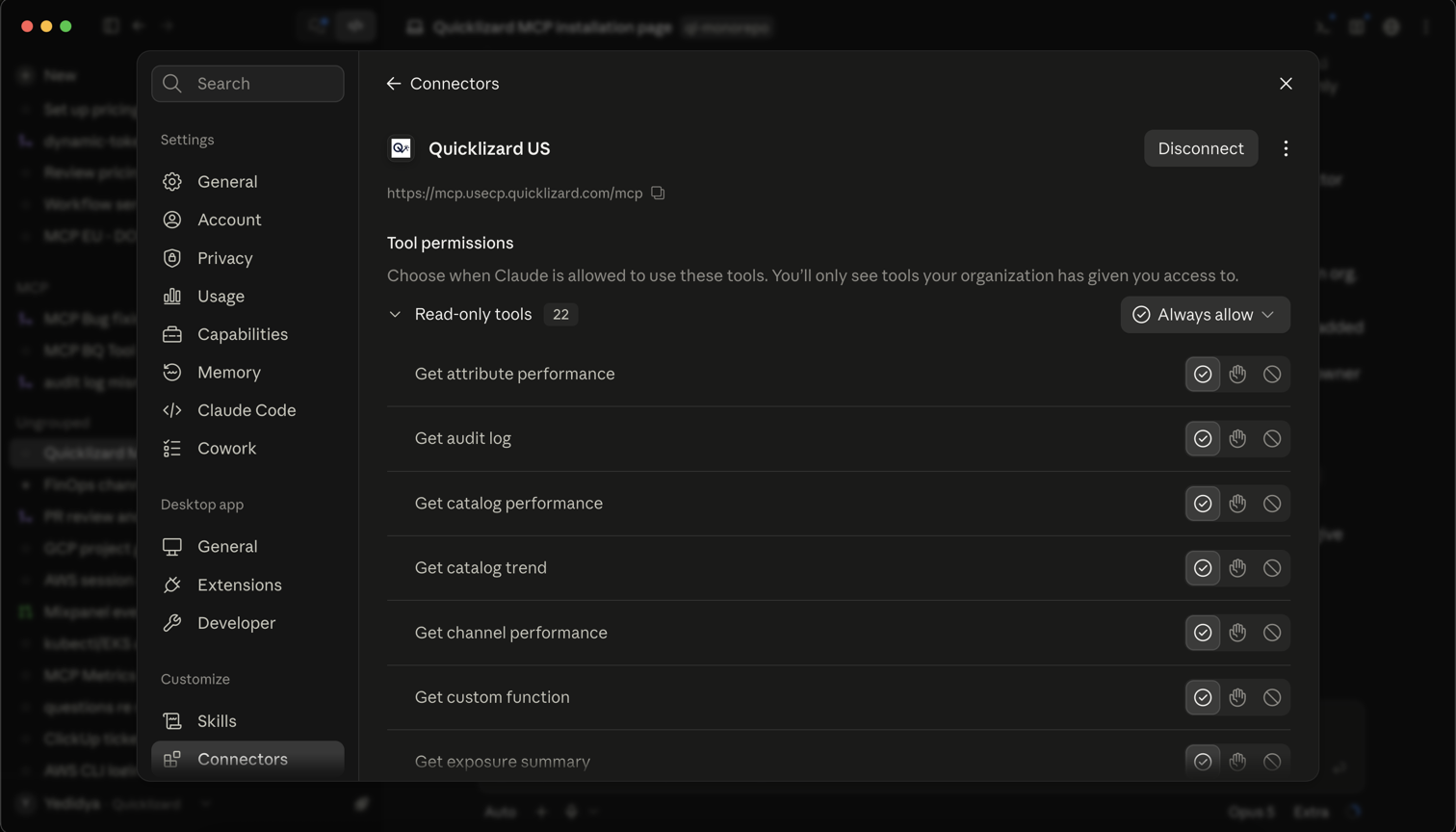Copy the MCP server URL
Image resolution: width=1456 pixels, height=832 pixels.
click(658, 193)
